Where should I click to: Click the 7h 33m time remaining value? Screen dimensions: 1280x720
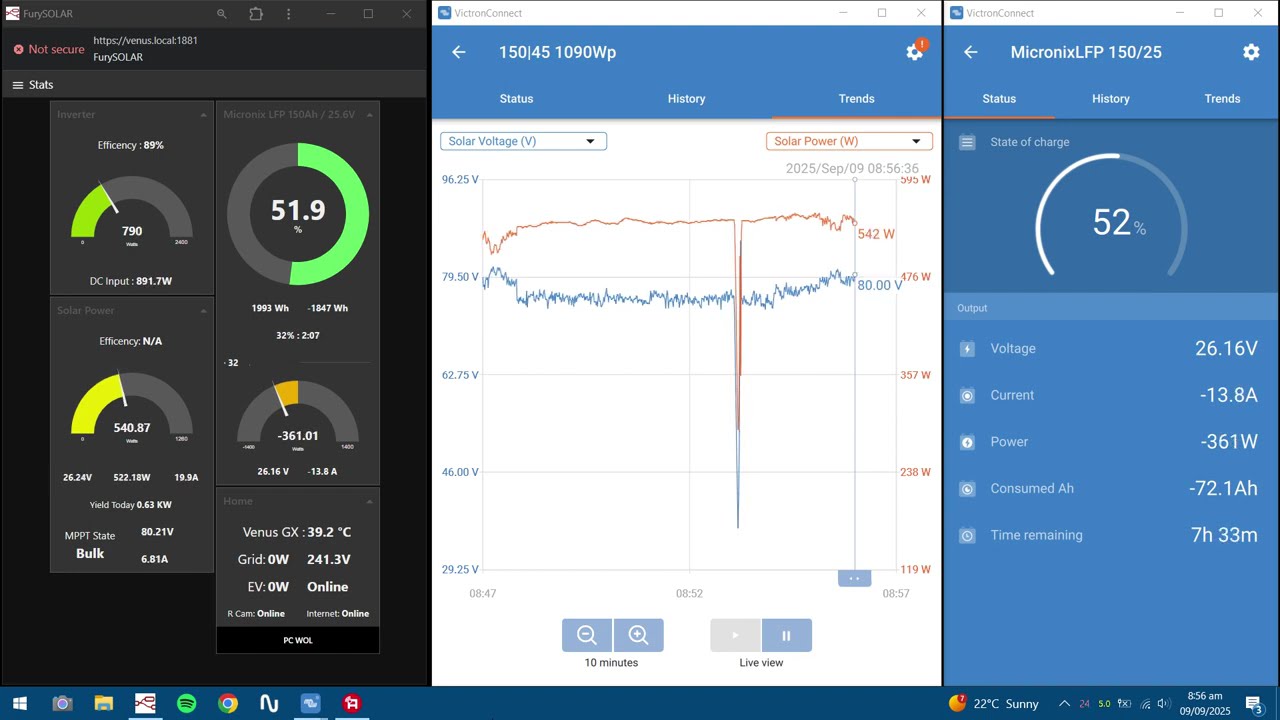click(x=1224, y=535)
